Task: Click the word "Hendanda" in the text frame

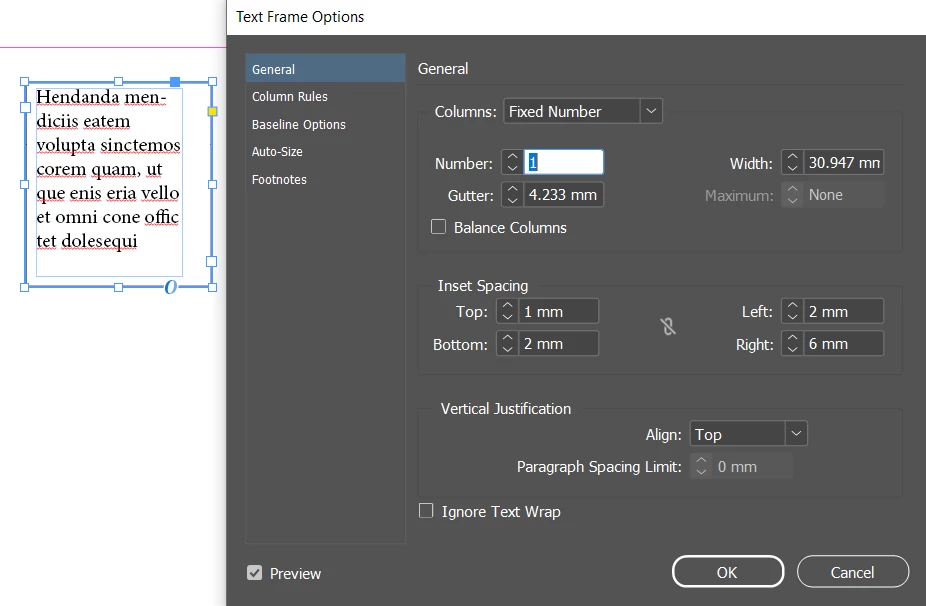Action: click(78, 97)
